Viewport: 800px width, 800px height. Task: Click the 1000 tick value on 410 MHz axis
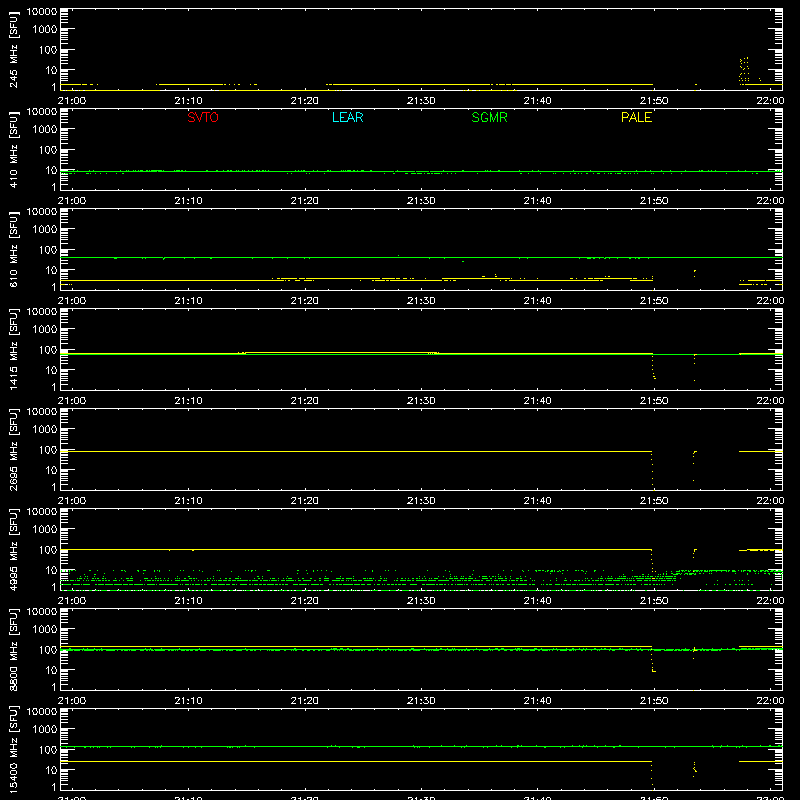coord(45,129)
